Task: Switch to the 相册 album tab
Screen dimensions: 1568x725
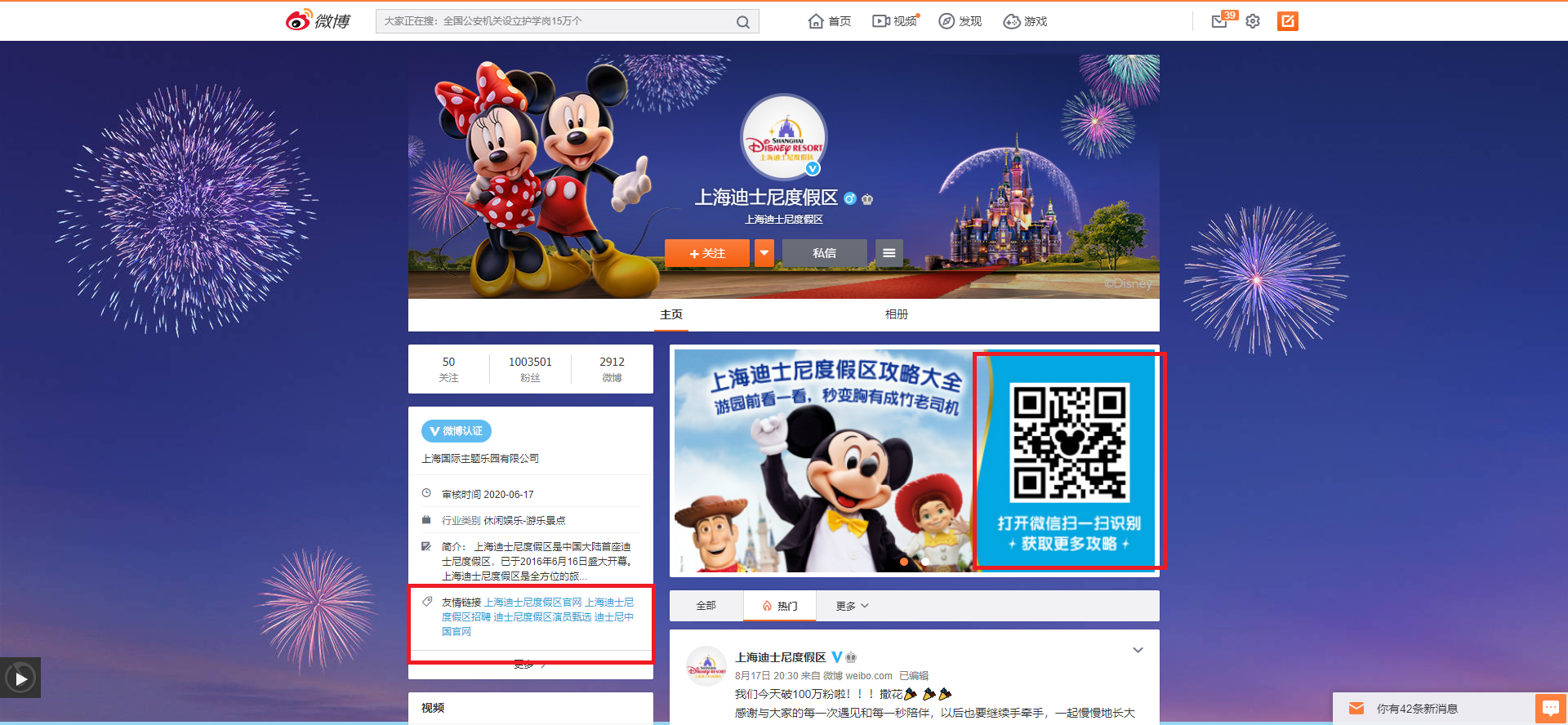Action: (897, 314)
